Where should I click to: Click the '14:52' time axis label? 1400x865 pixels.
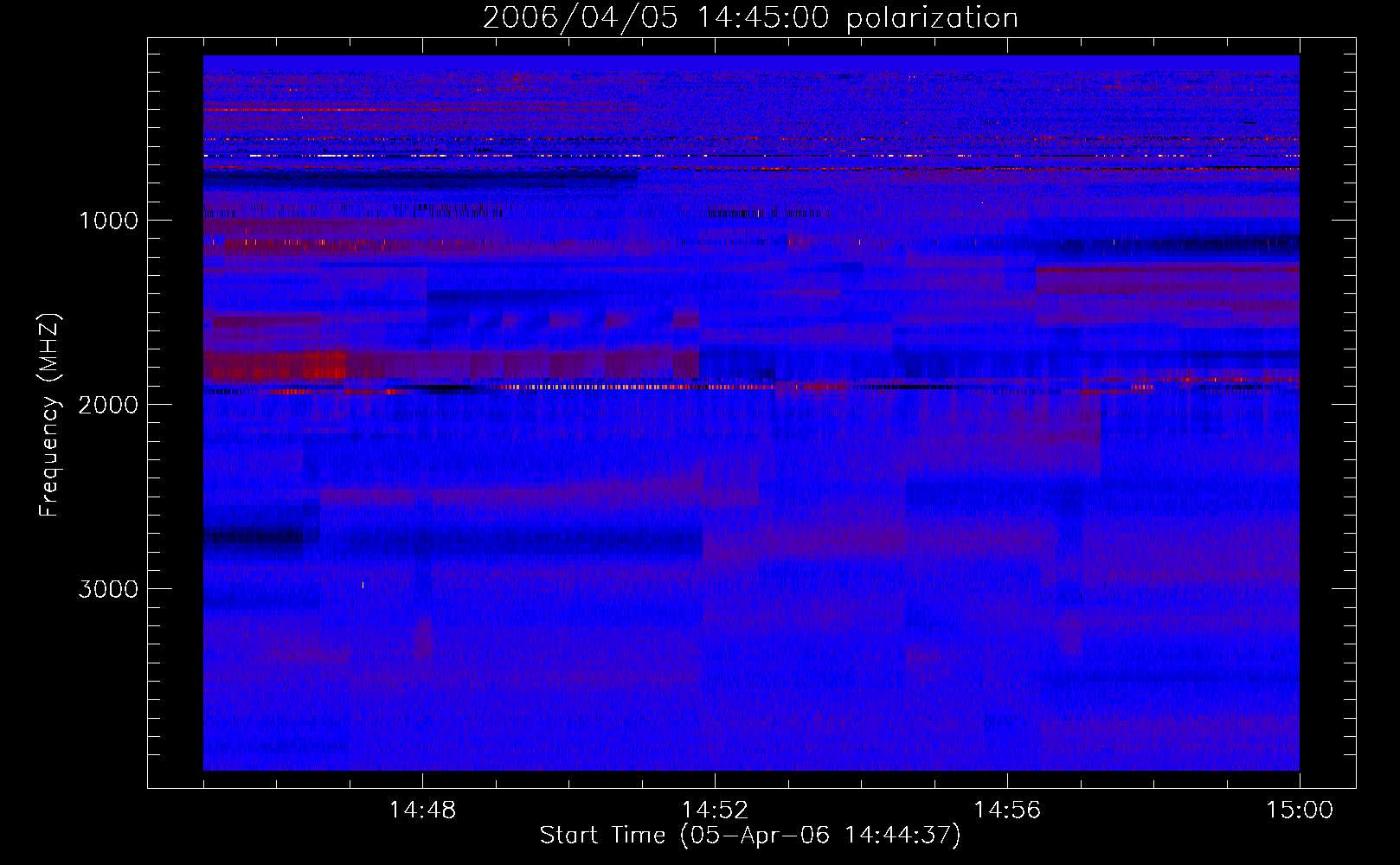(x=715, y=811)
